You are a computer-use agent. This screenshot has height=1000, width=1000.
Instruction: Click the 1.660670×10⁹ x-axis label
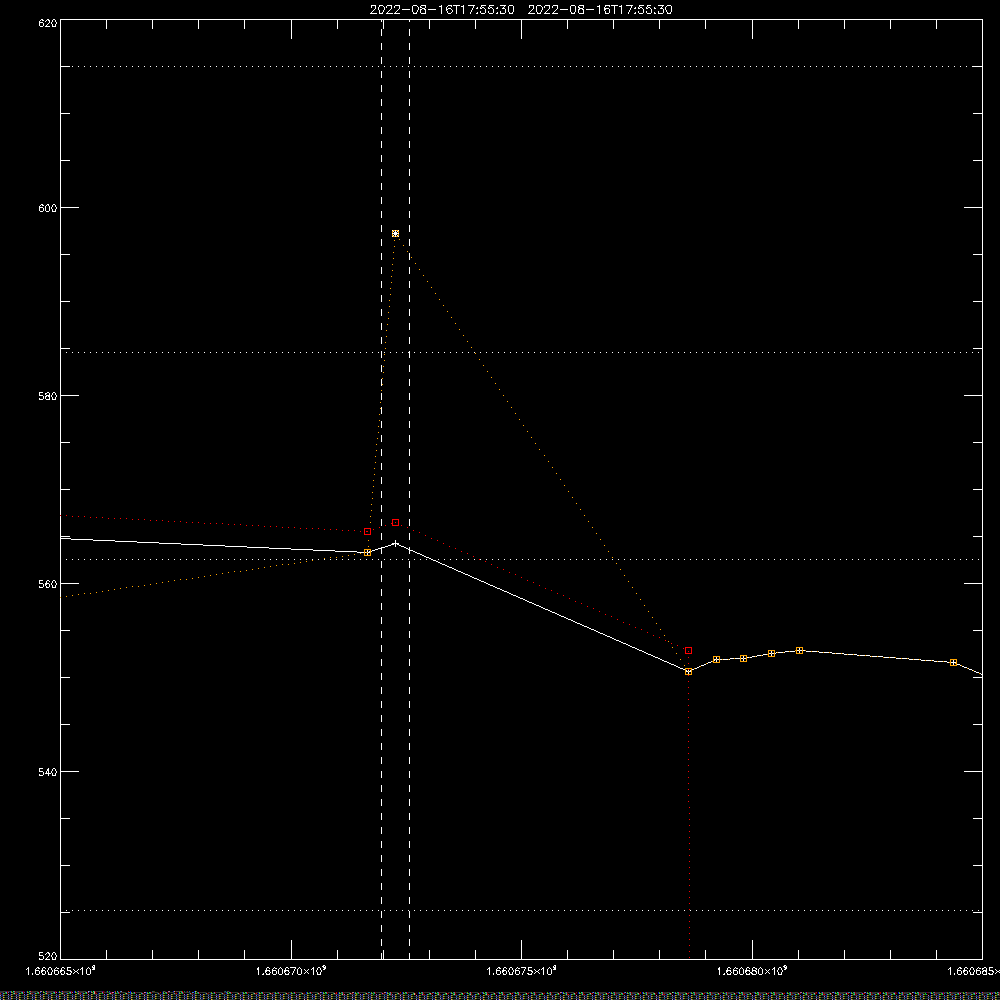[291, 971]
